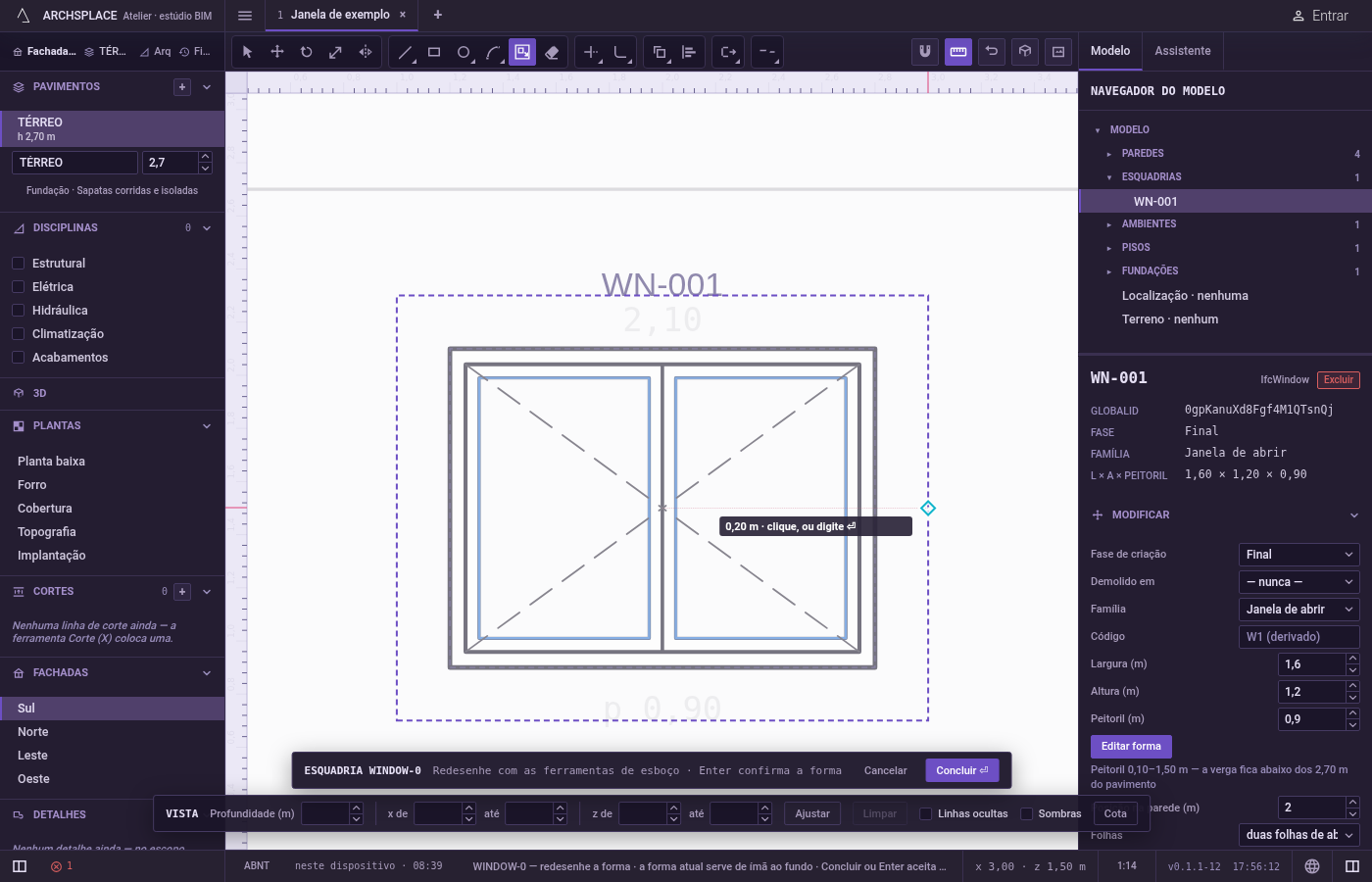The height and width of the screenshot is (882, 1372).
Task: Toggle the magnet snap icon
Action: click(925, 52)
